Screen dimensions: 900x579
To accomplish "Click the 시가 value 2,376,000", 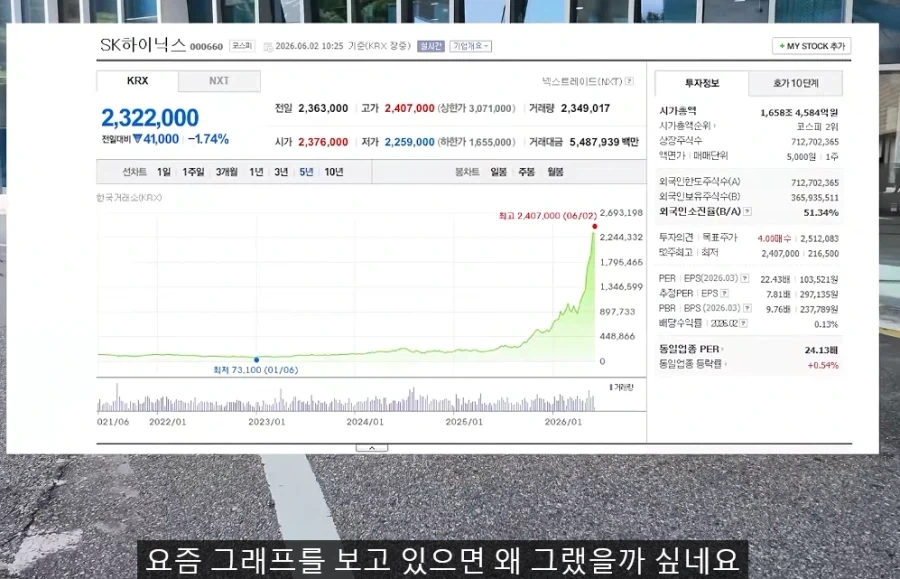I will point(323,142).
